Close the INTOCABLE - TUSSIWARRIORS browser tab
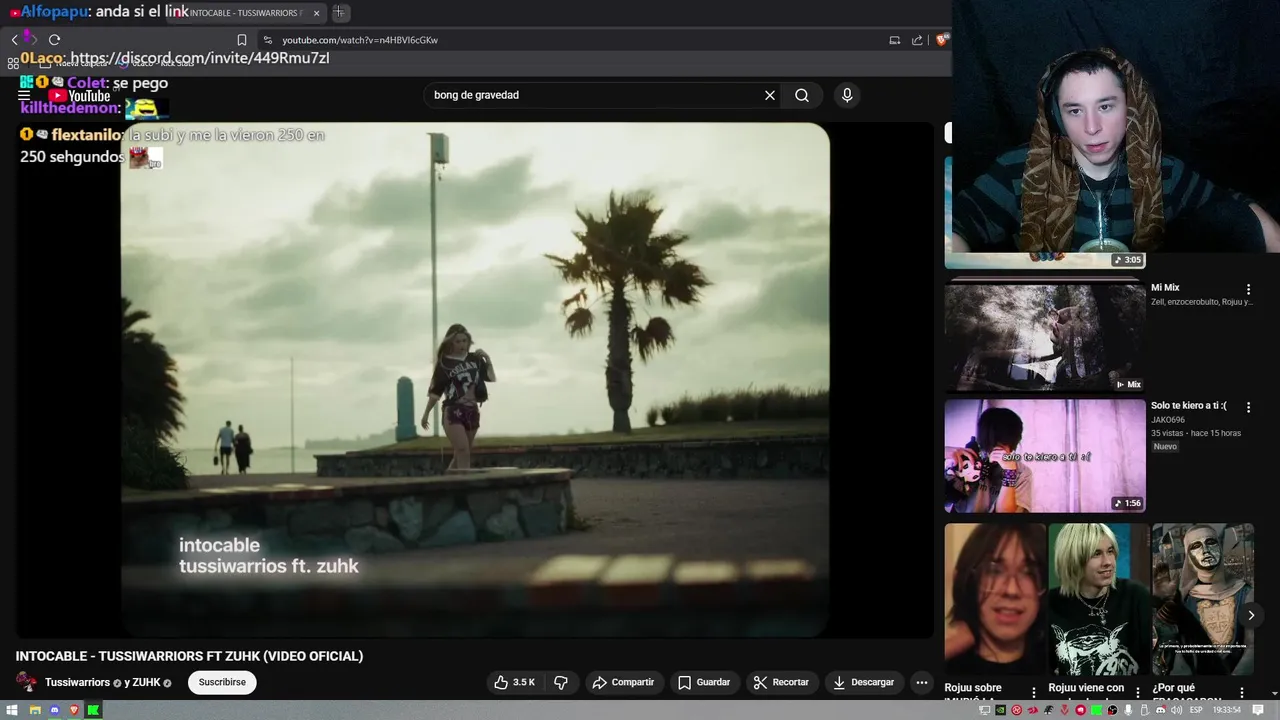Viewport: 1280px width, 720px height. point(317,12)
